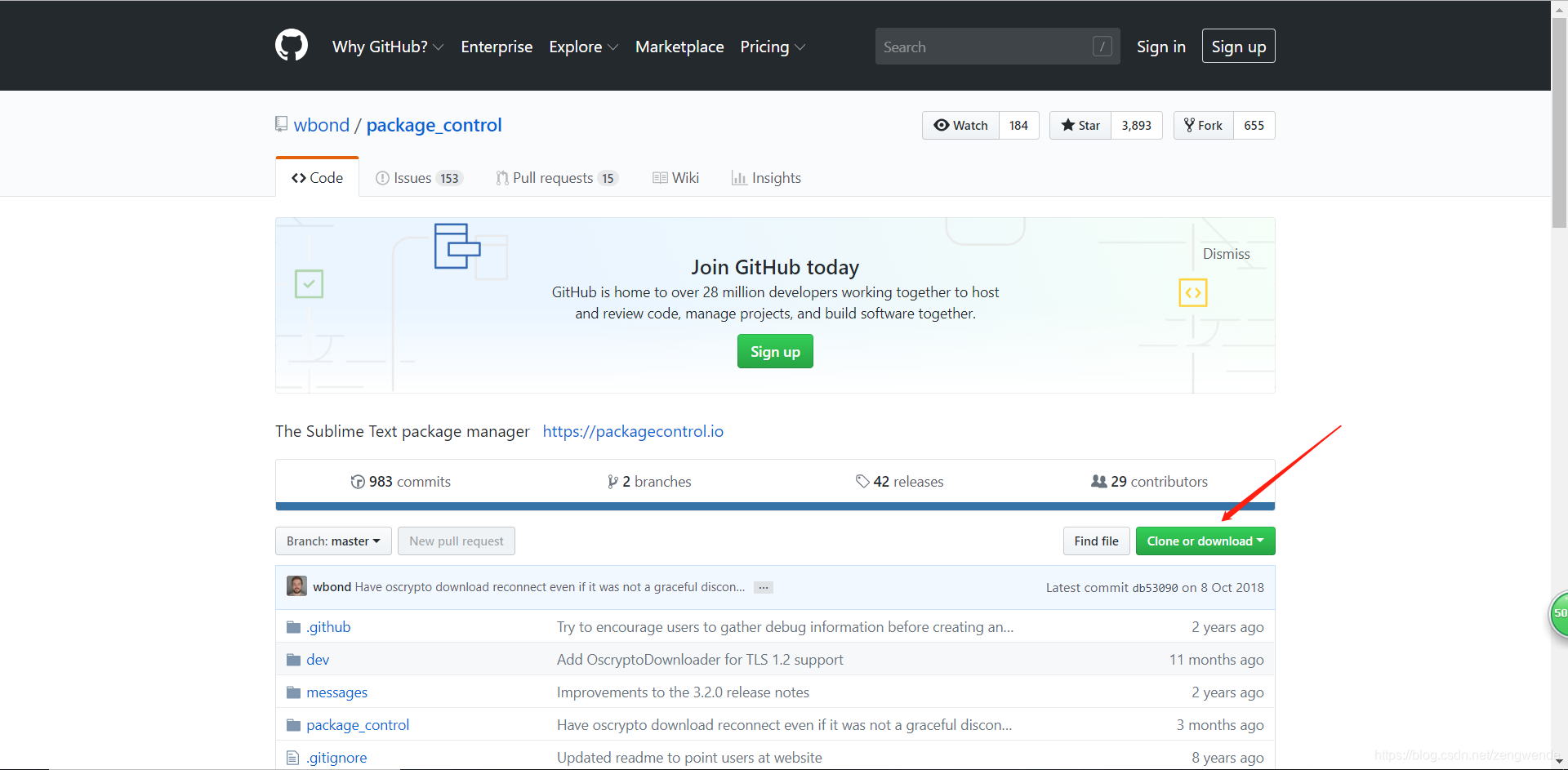The width and height of the screenshot is (1568, 770).
Task: Expand the Clone or download dropdown
Action: 1205,541
